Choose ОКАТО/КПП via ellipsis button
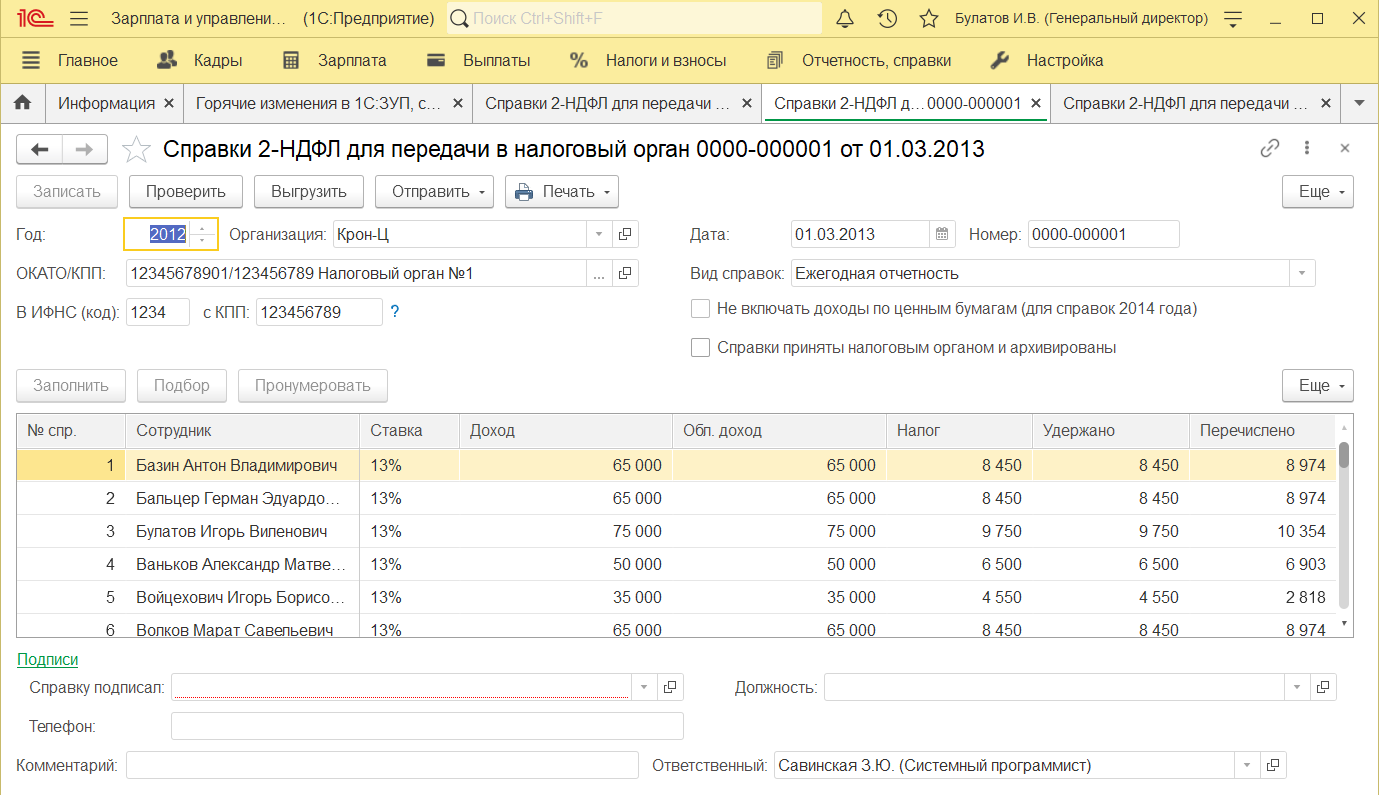 coord(599,273)
